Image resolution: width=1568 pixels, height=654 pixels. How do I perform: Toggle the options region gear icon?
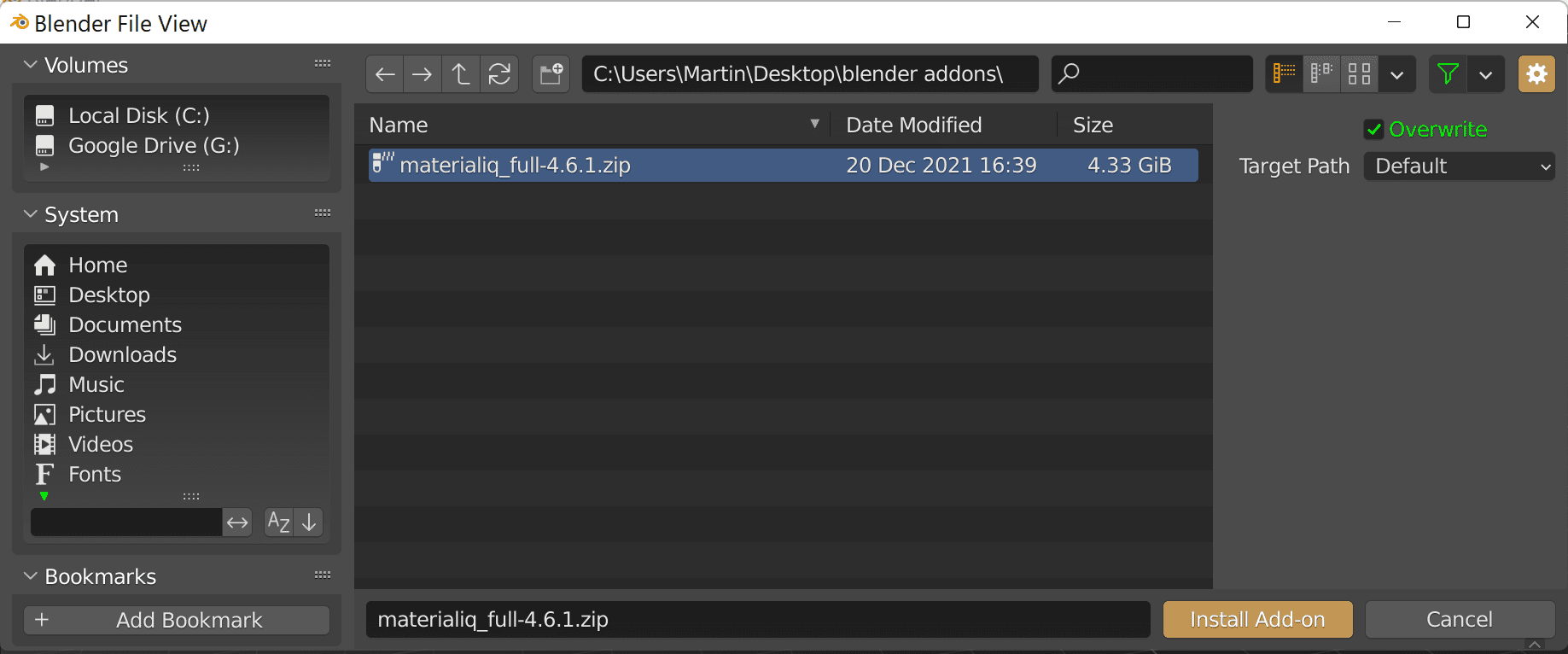click(1536, 74)
